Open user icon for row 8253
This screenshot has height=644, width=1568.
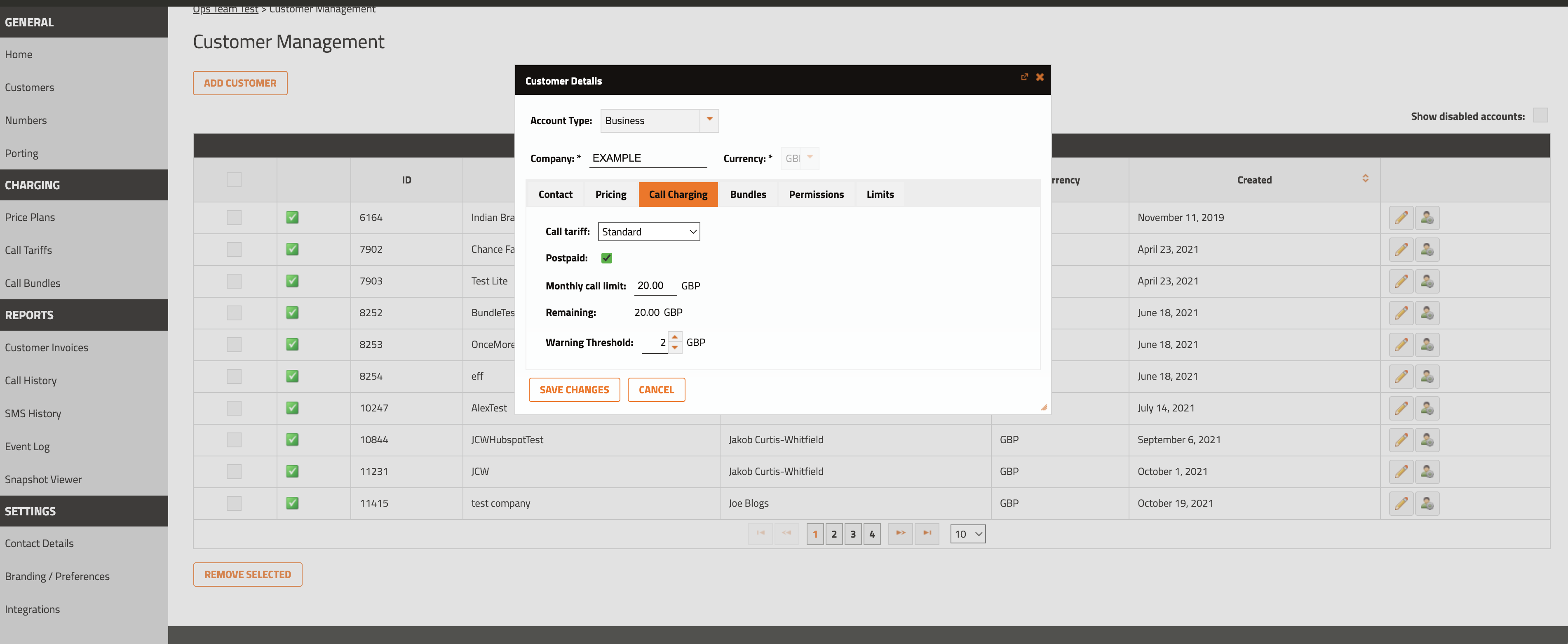click(x=1427, y=345)
